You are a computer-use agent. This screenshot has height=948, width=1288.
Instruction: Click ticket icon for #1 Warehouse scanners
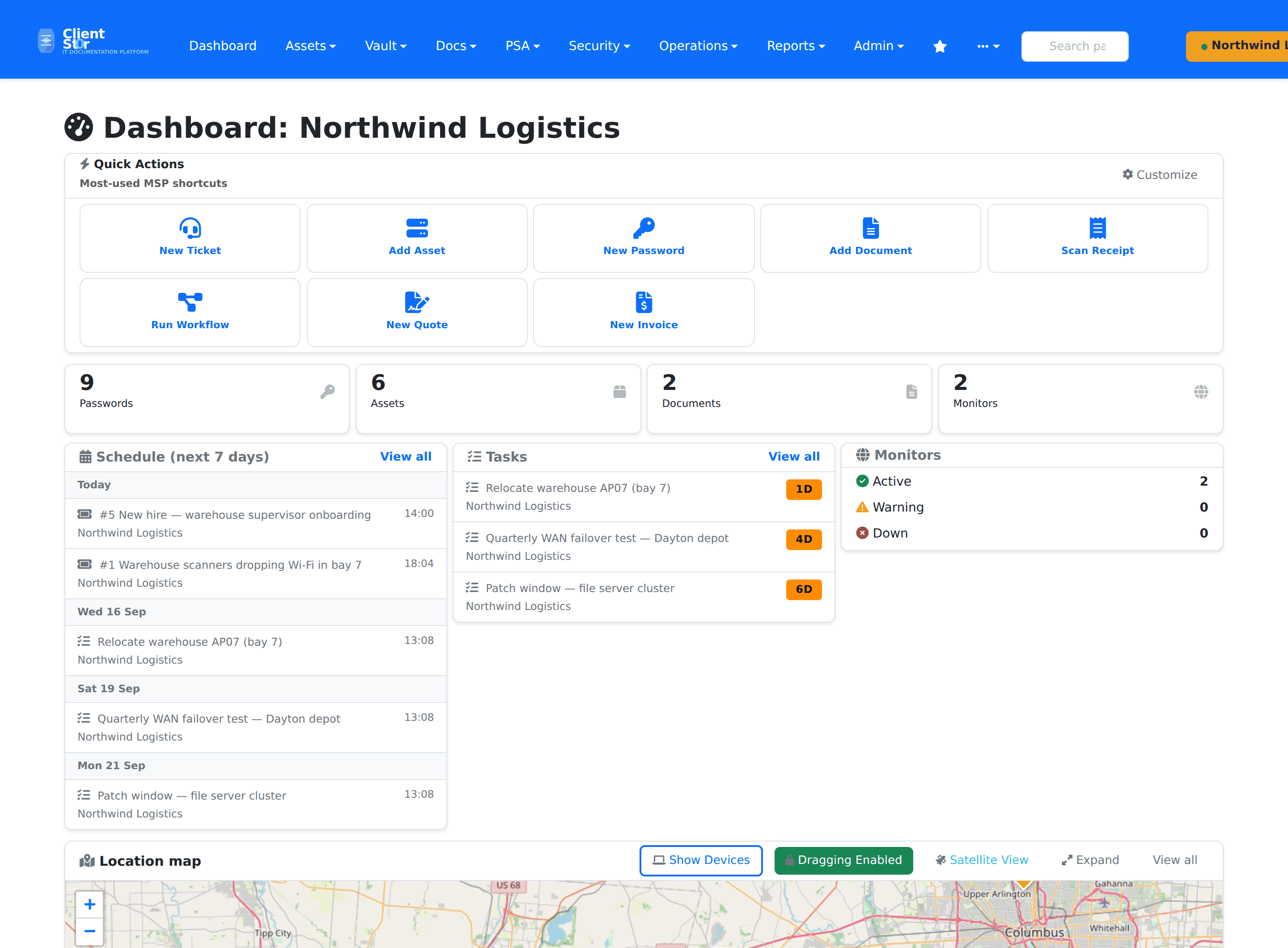85,563
